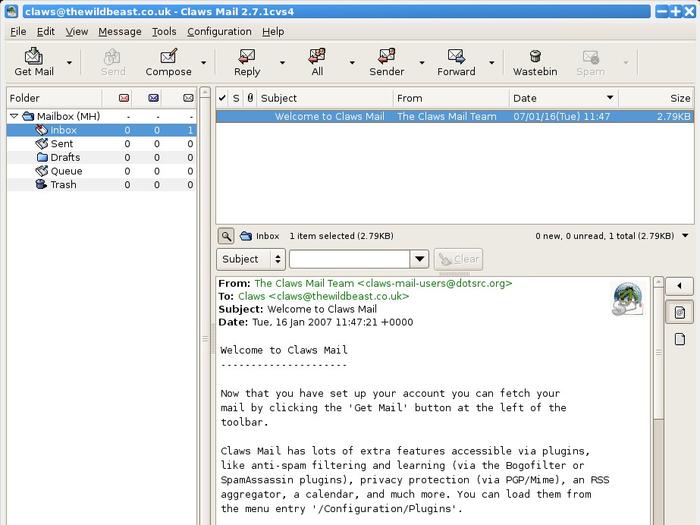Image resolution: width=700 pixels, height=525 pixels.
Task: Collapse the Mailbox (MH) tree
Action: 14,116
